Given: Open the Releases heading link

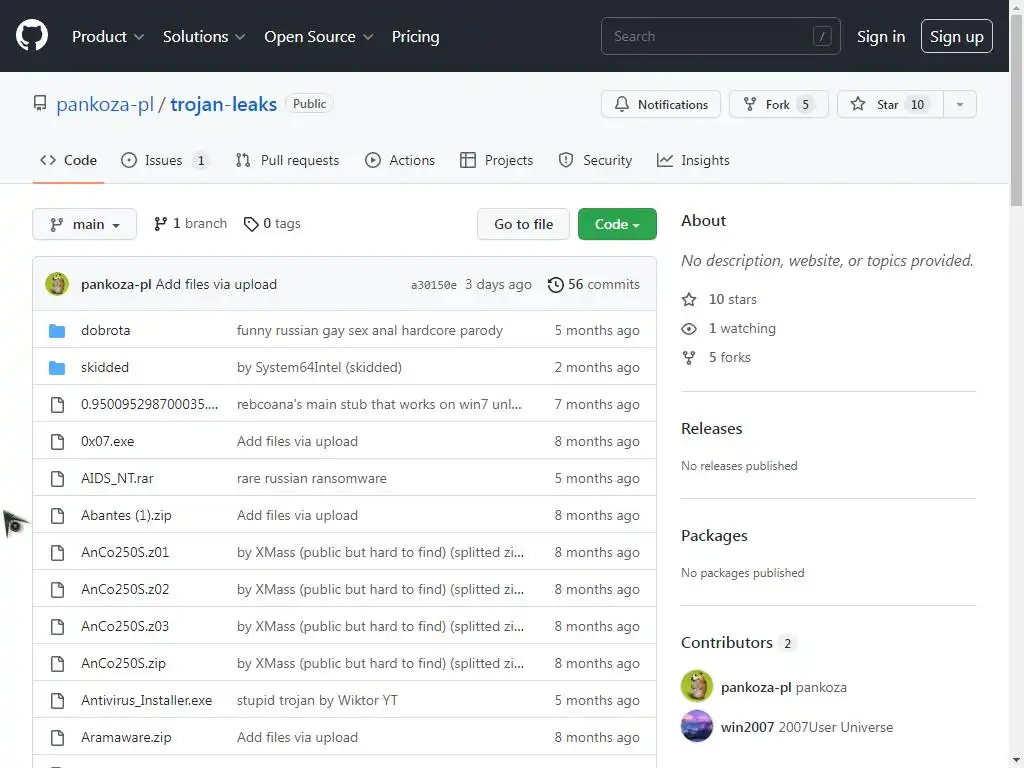Looking at the screenshot, I should click(711, 428).
